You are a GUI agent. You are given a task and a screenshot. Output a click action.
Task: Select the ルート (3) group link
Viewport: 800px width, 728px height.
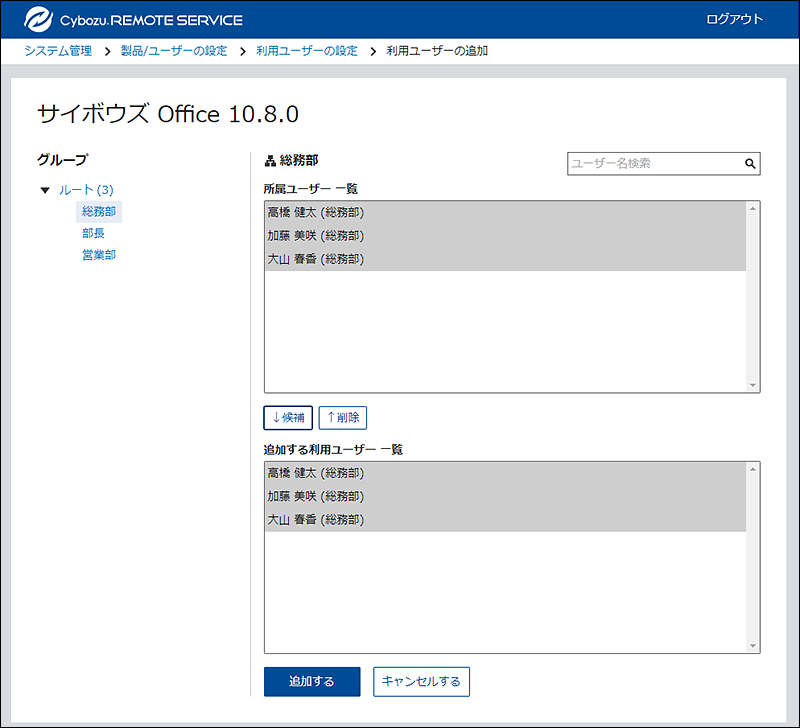click(86, 190)
